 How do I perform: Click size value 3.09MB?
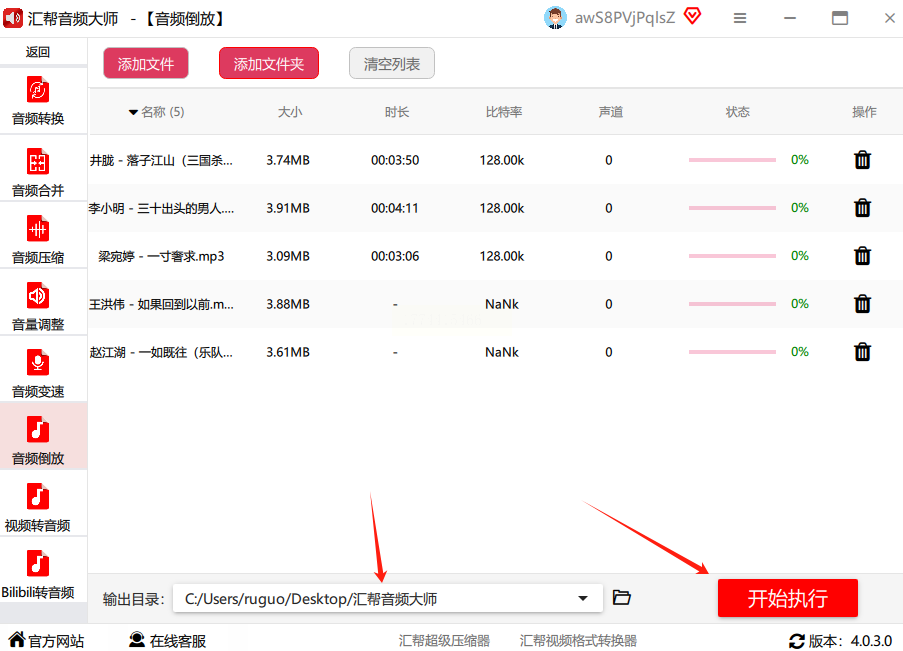click(x=288, y=256)
